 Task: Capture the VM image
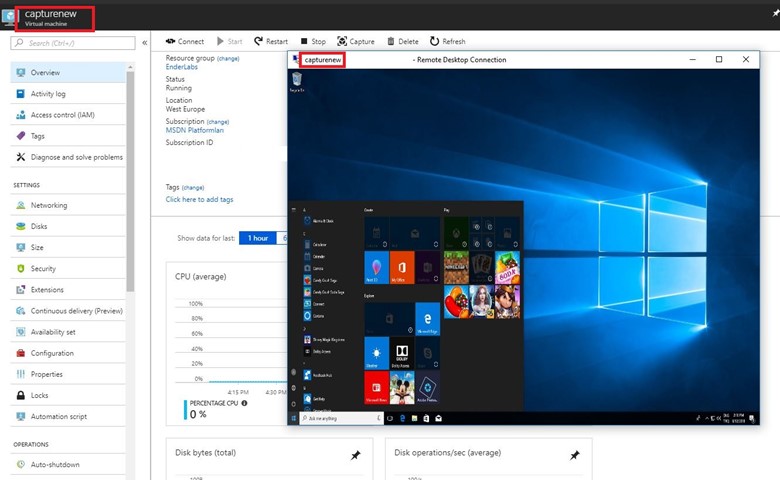[x=356, y=42]
